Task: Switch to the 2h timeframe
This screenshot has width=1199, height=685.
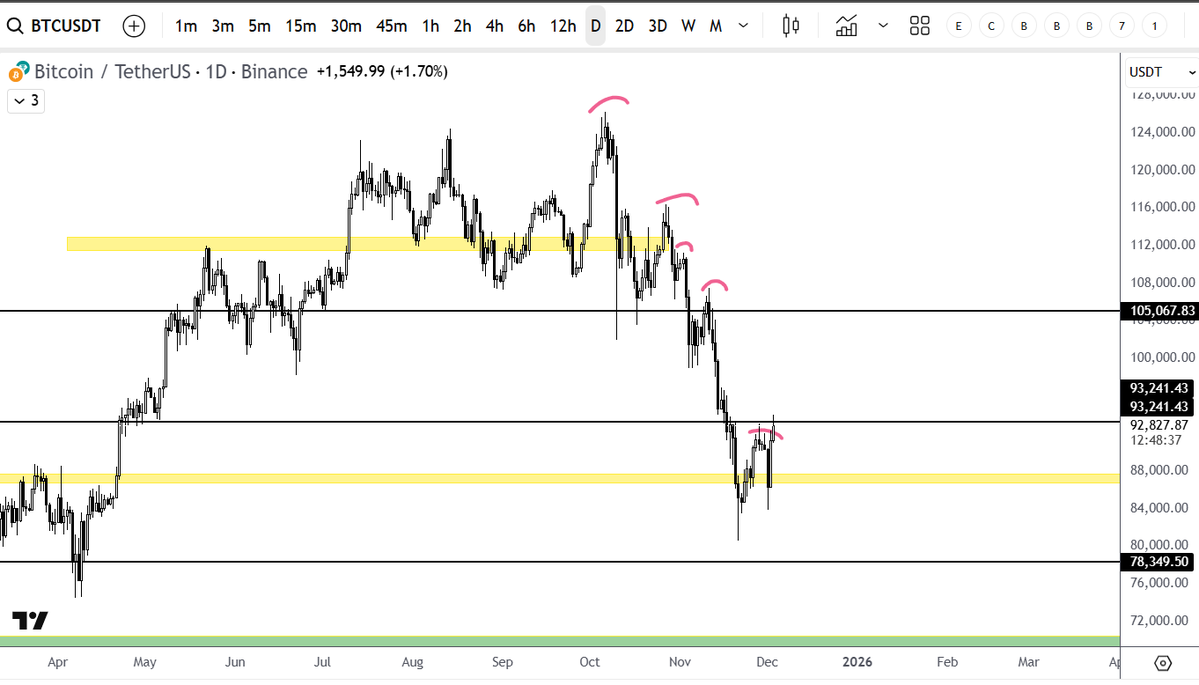Action: pyautogui.click(x=462, y=26)
